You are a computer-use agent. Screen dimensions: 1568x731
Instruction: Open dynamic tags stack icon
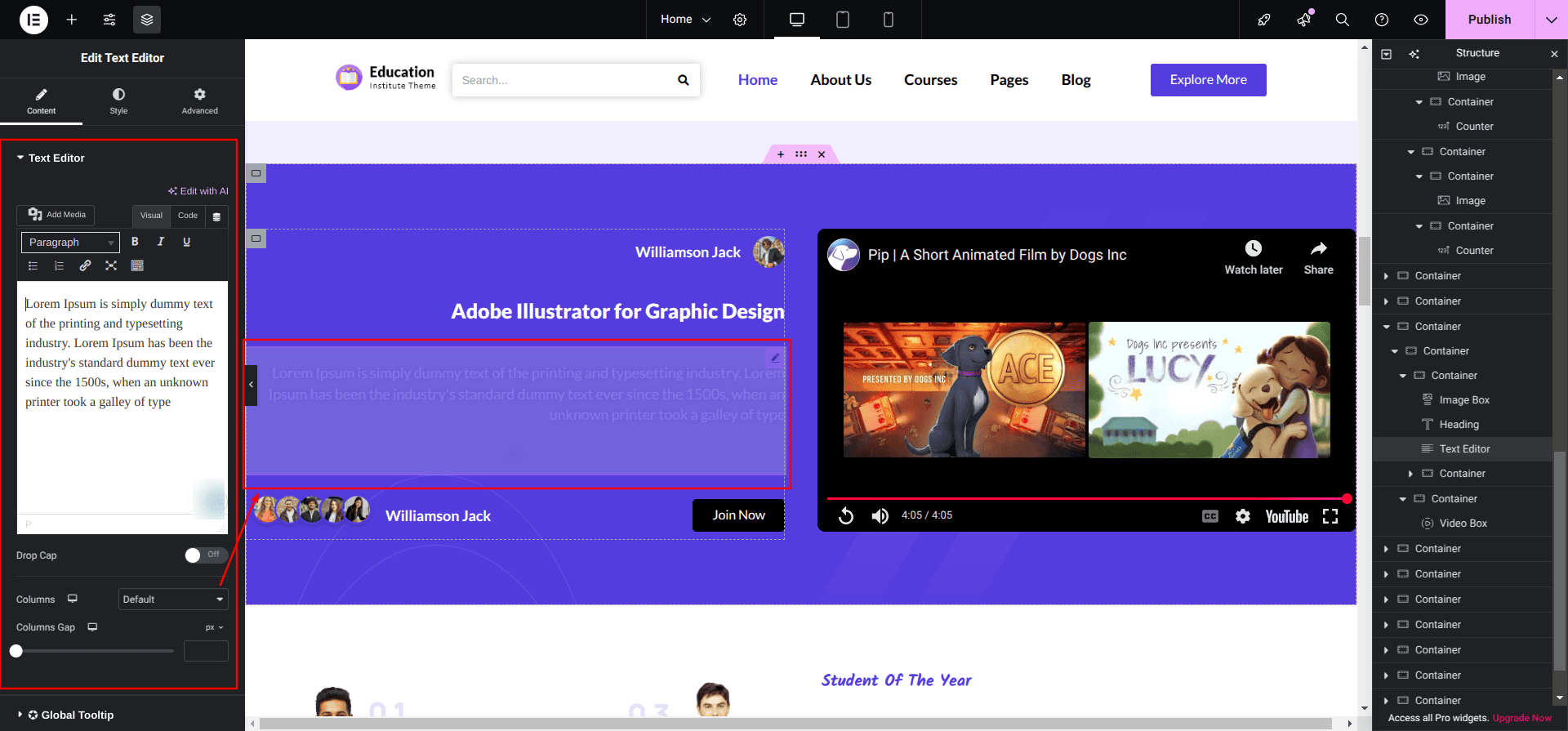click(x=216, y=216)
